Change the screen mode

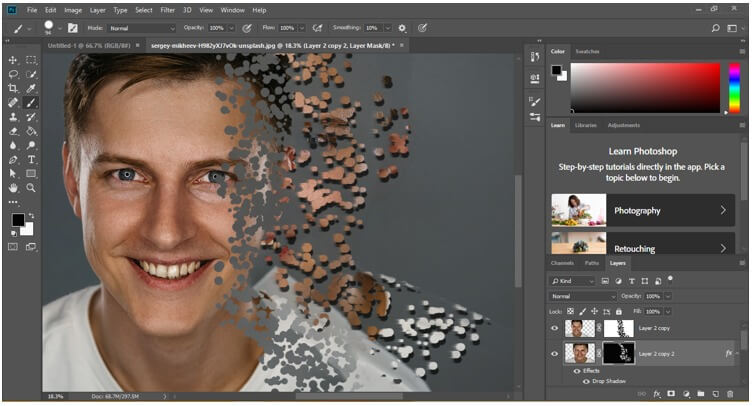[31, 247]
